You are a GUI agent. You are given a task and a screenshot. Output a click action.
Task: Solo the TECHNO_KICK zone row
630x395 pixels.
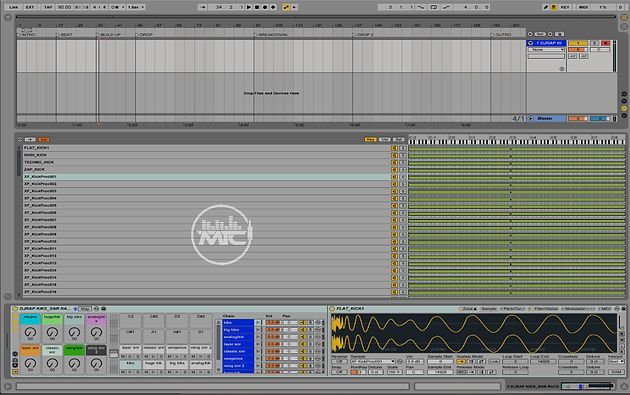[x=403, y=163]
